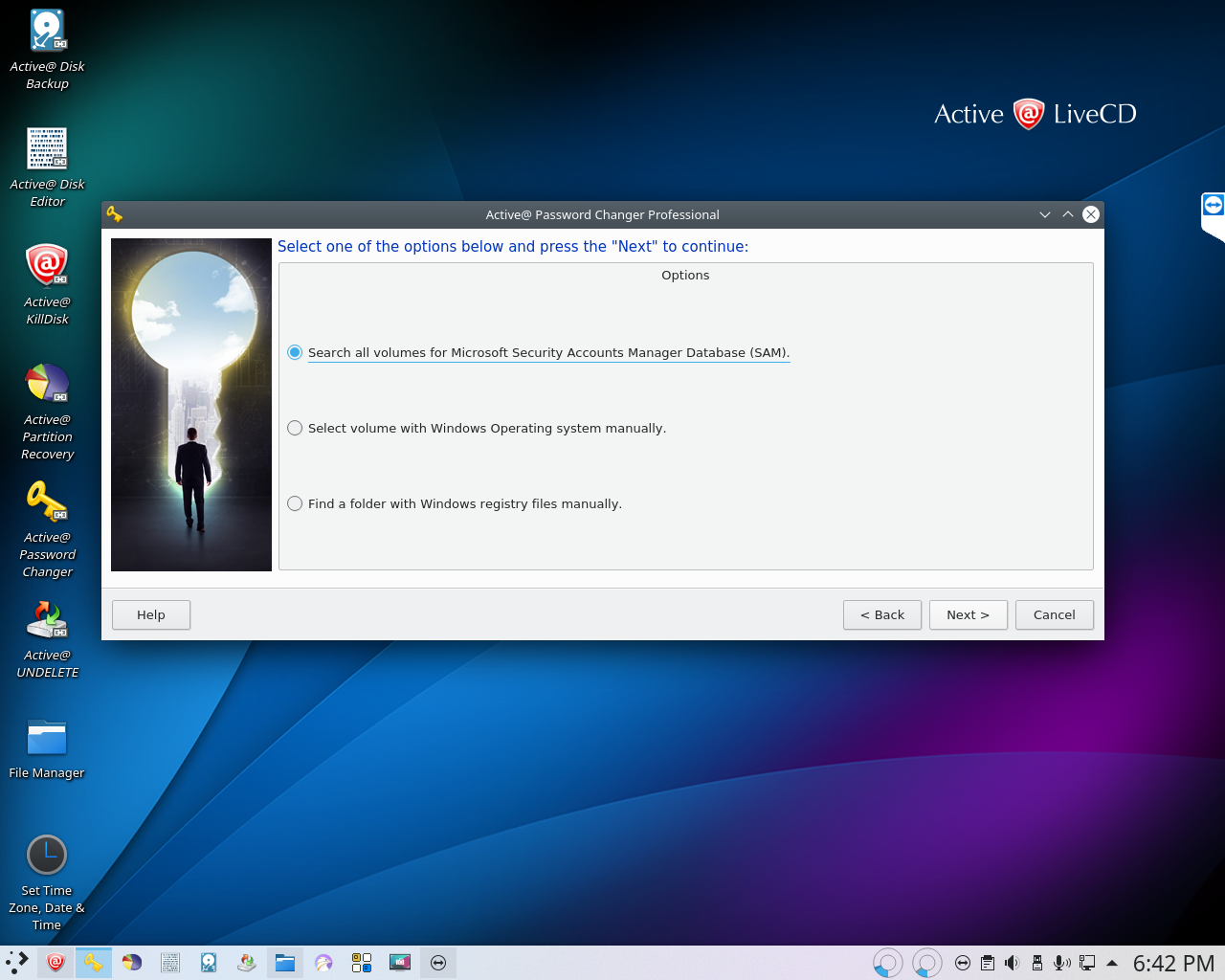This screenshot has height=980, width=1225.
Task: Expand hidden system tray icons arrow
Action: [x=1112, y=963]
